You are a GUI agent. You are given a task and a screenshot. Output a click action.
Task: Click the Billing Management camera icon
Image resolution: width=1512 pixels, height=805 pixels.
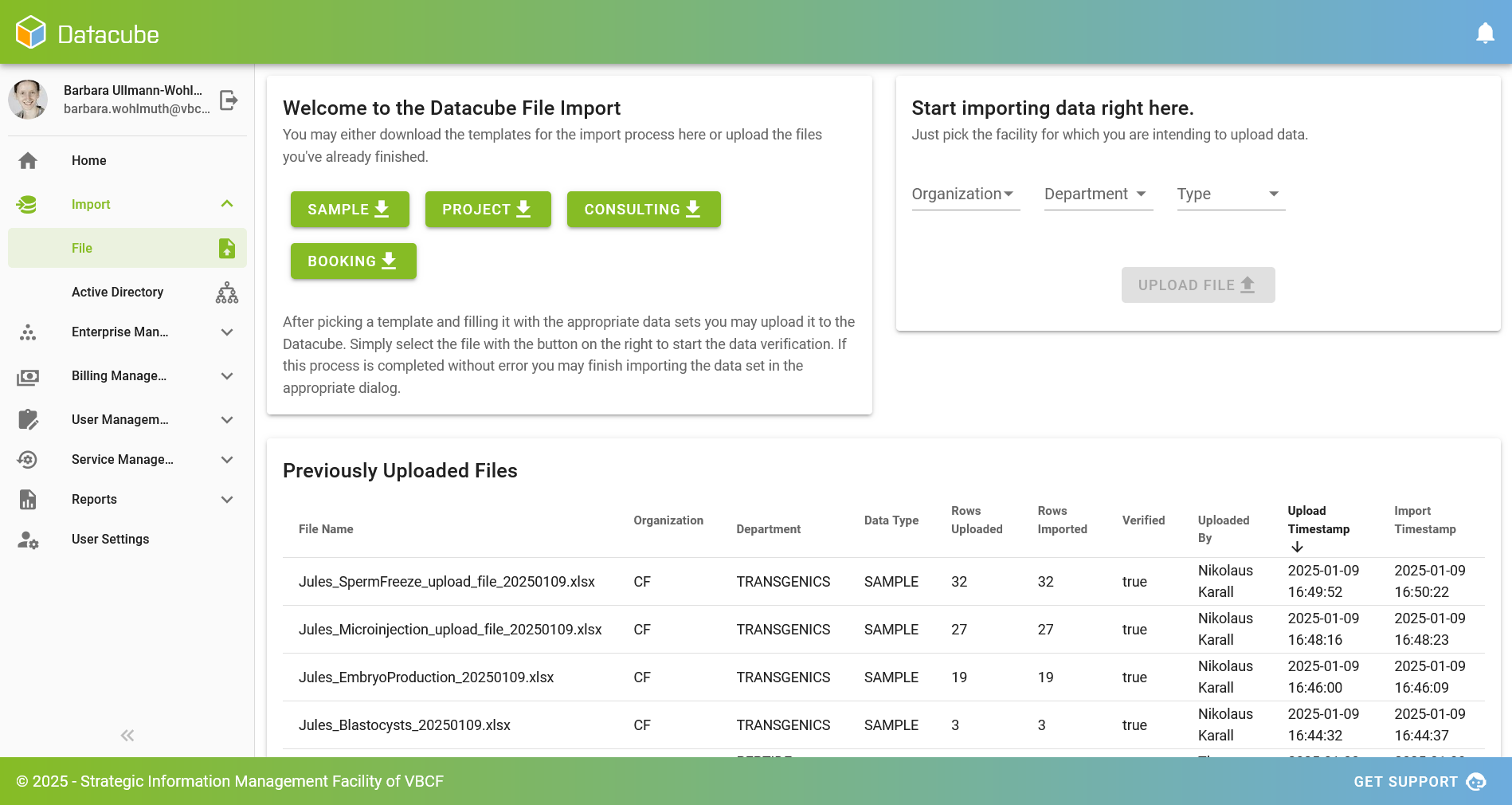coord(27,376)
